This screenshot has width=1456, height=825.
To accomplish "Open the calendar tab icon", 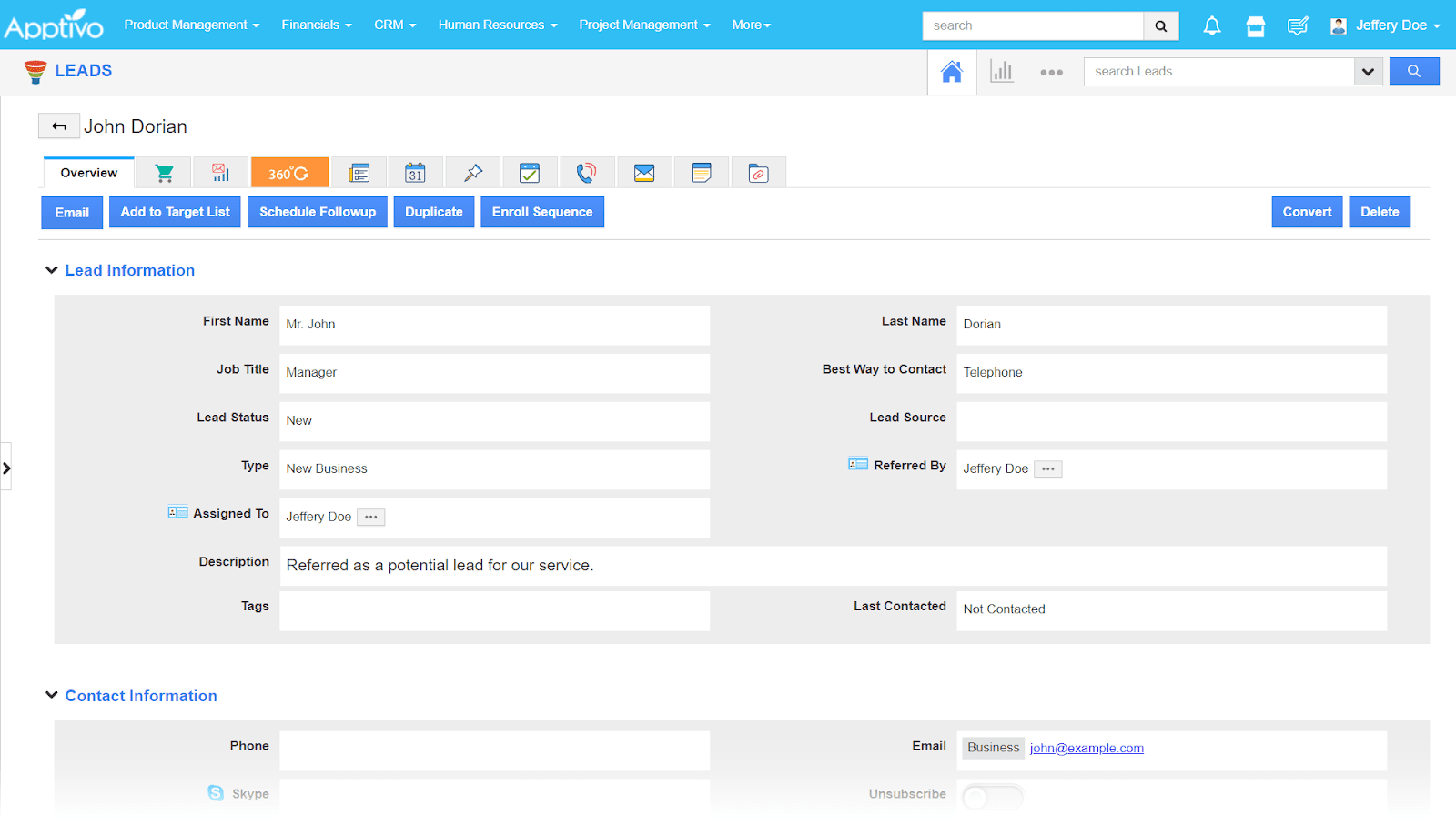I will point(415,172).
